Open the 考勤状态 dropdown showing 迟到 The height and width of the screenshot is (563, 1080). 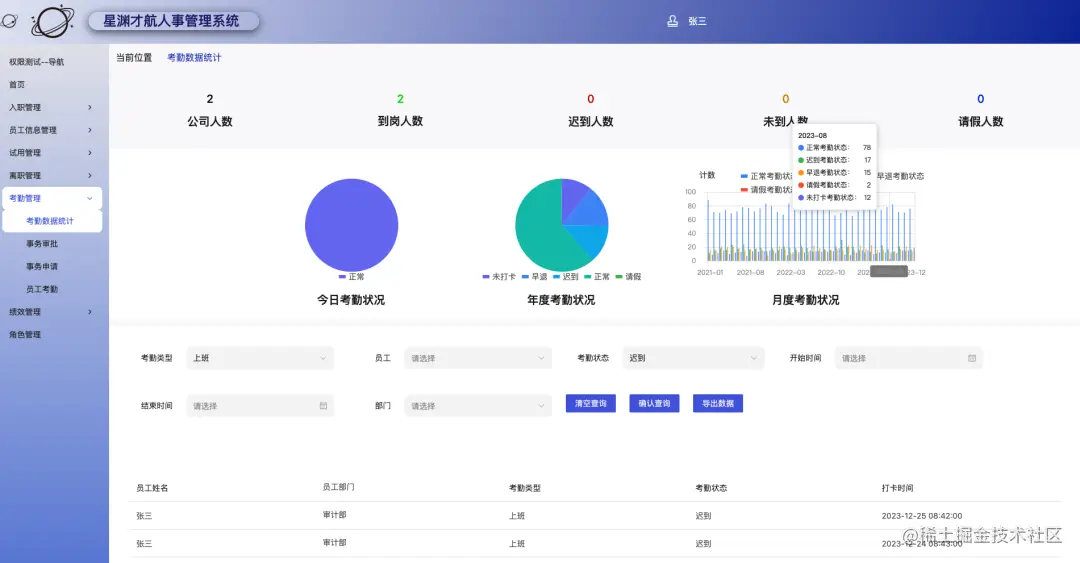[693, 358]
